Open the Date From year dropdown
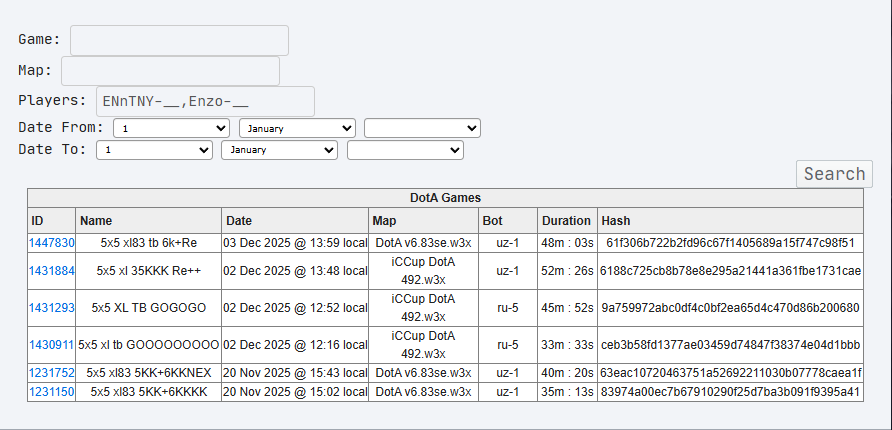Screen dimensions: 892x430 (422, 128)
